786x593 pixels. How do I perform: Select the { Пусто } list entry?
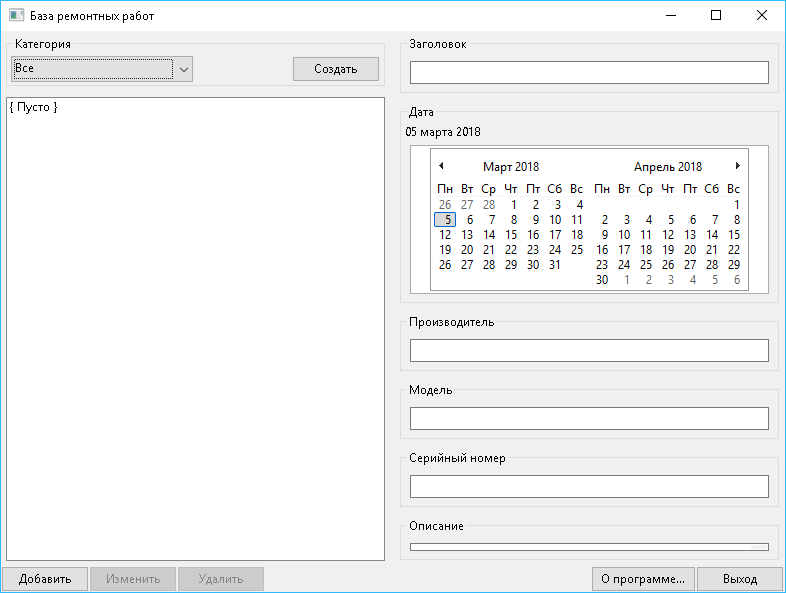click(33, 107)
